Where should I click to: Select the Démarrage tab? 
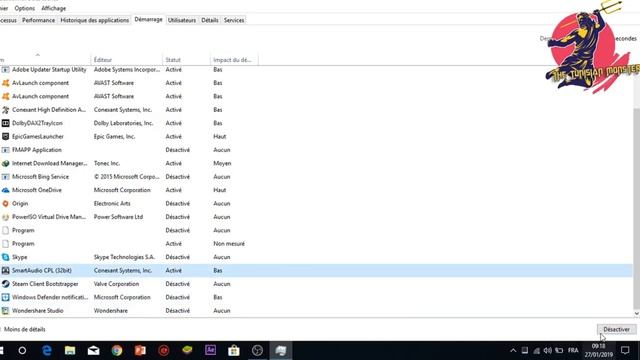(148, 20)
